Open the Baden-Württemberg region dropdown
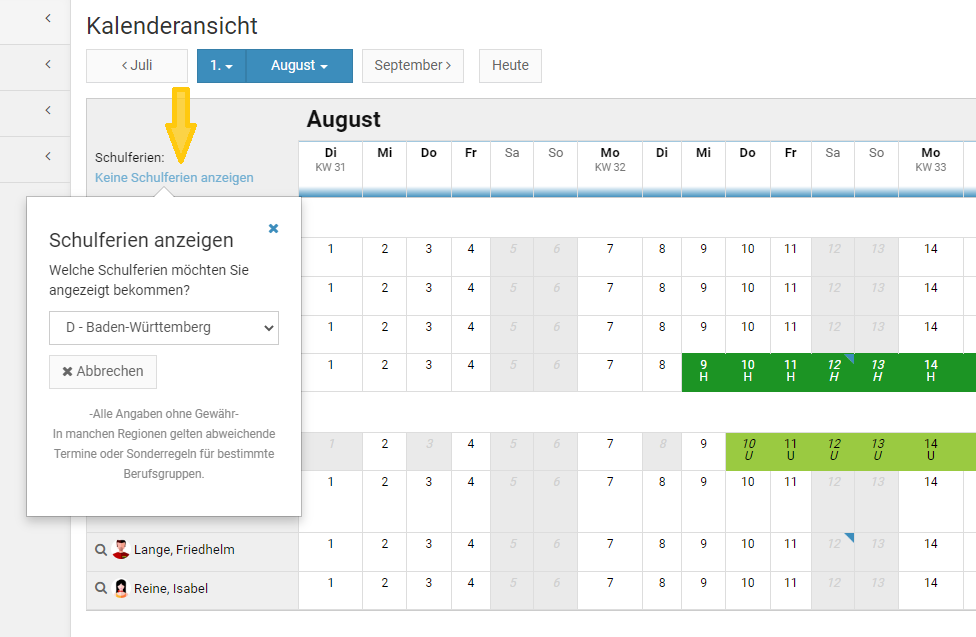Screen dimensions: 976x637 point(164,327)
